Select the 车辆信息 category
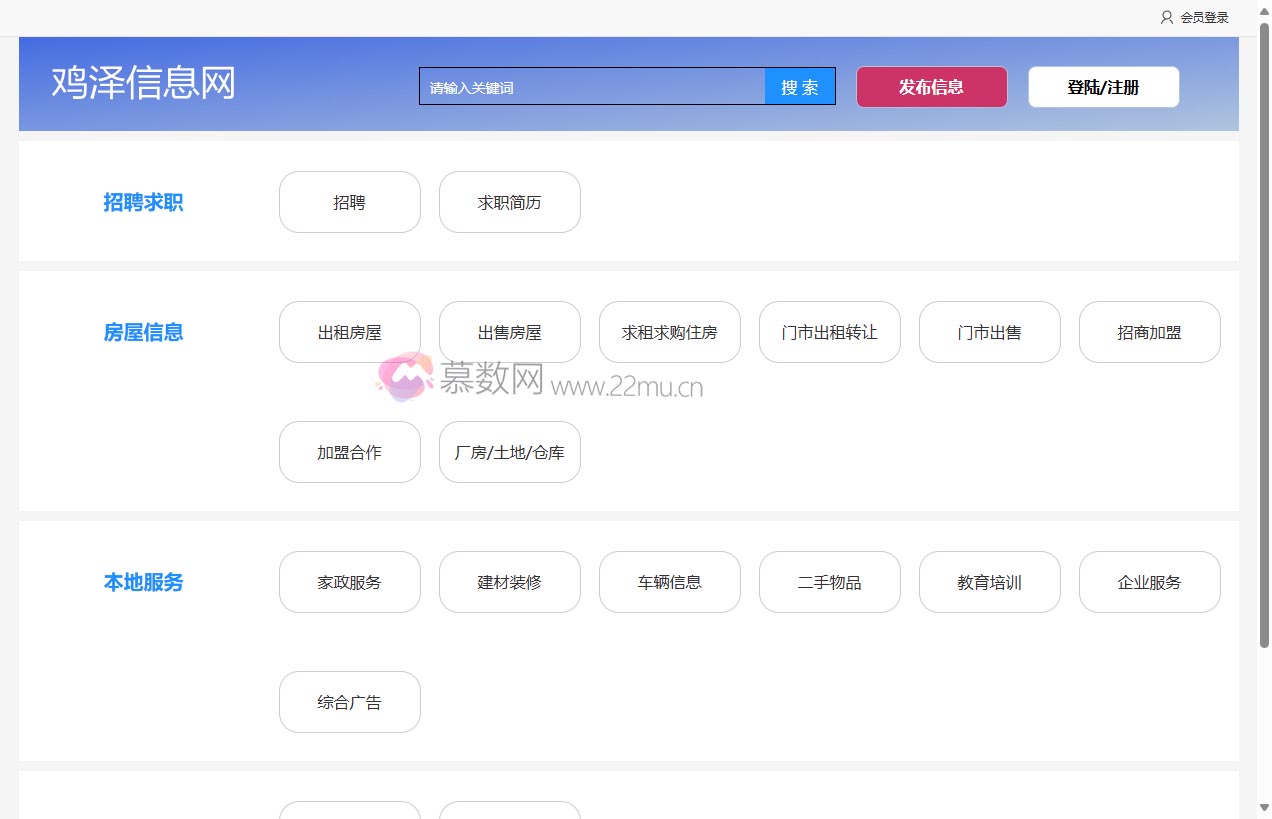This screenshot has width=1272, height=819. pos(669,582)
